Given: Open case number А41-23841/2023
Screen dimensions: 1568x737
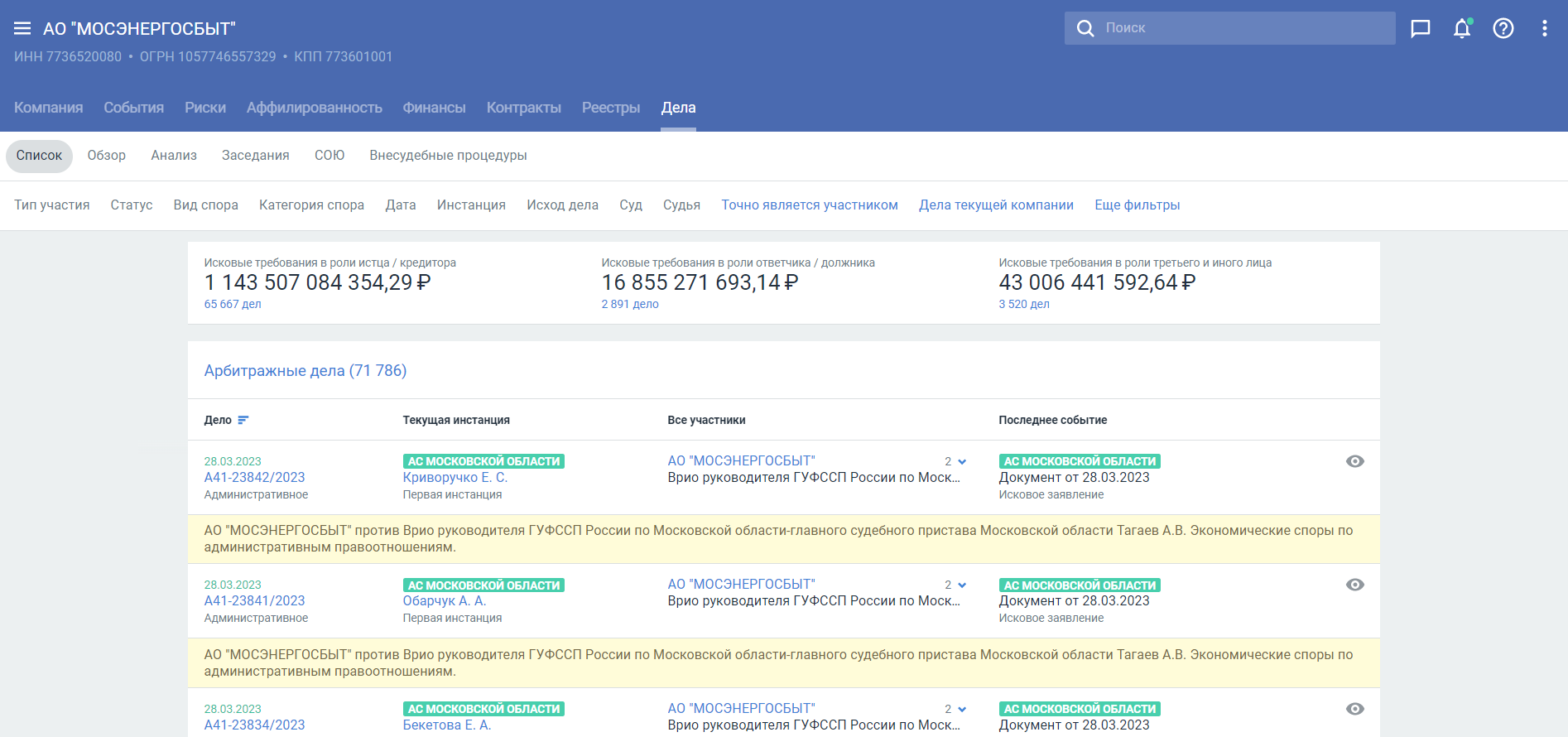Looking at the screenshot, I should coord(255,601).
